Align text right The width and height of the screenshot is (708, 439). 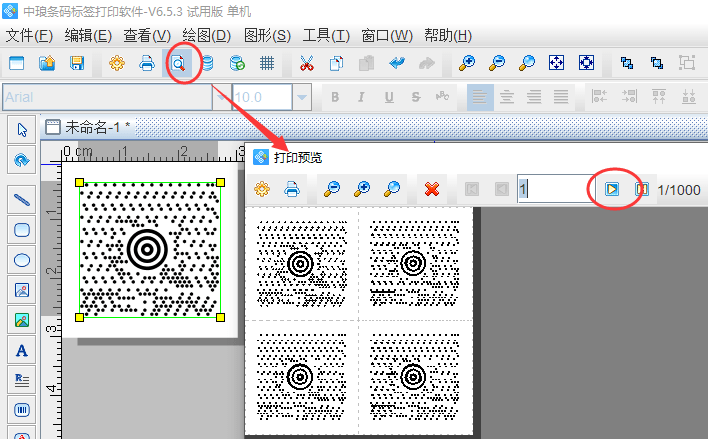pos(534,97)
